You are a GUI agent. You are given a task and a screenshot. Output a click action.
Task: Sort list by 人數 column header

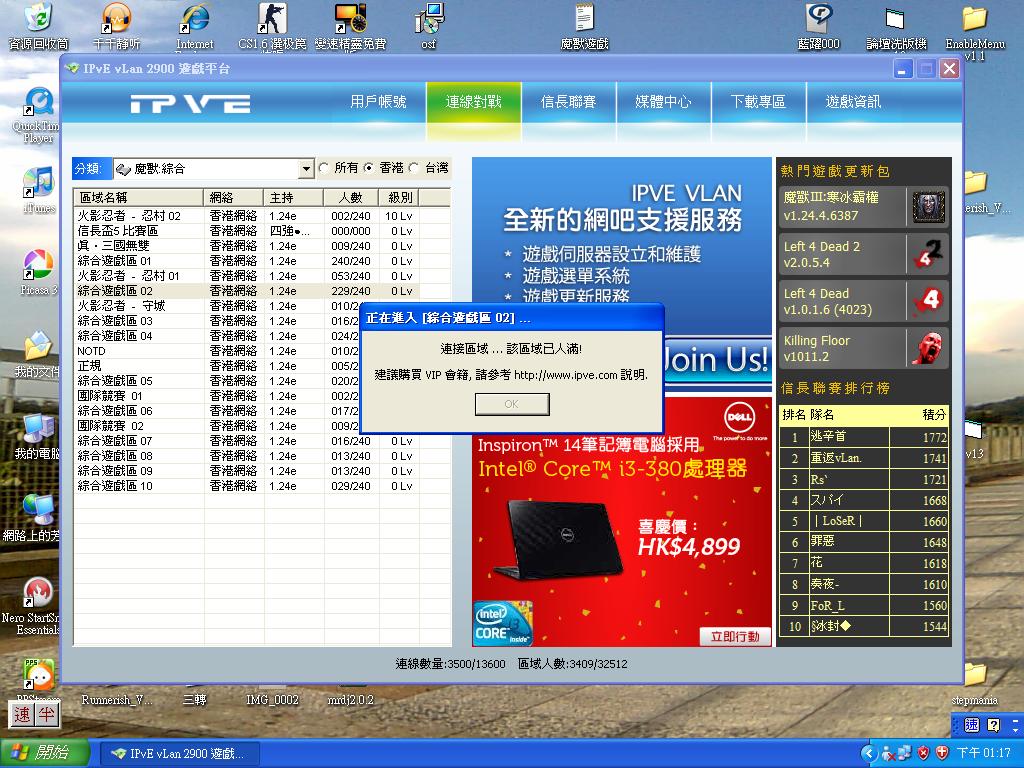(x=350, y=197)
